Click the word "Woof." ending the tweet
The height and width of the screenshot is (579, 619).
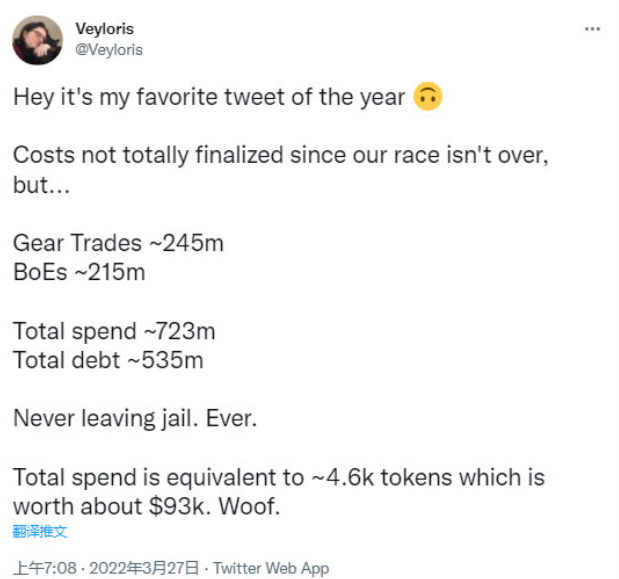pyautogui.click(x=249, y=506)
